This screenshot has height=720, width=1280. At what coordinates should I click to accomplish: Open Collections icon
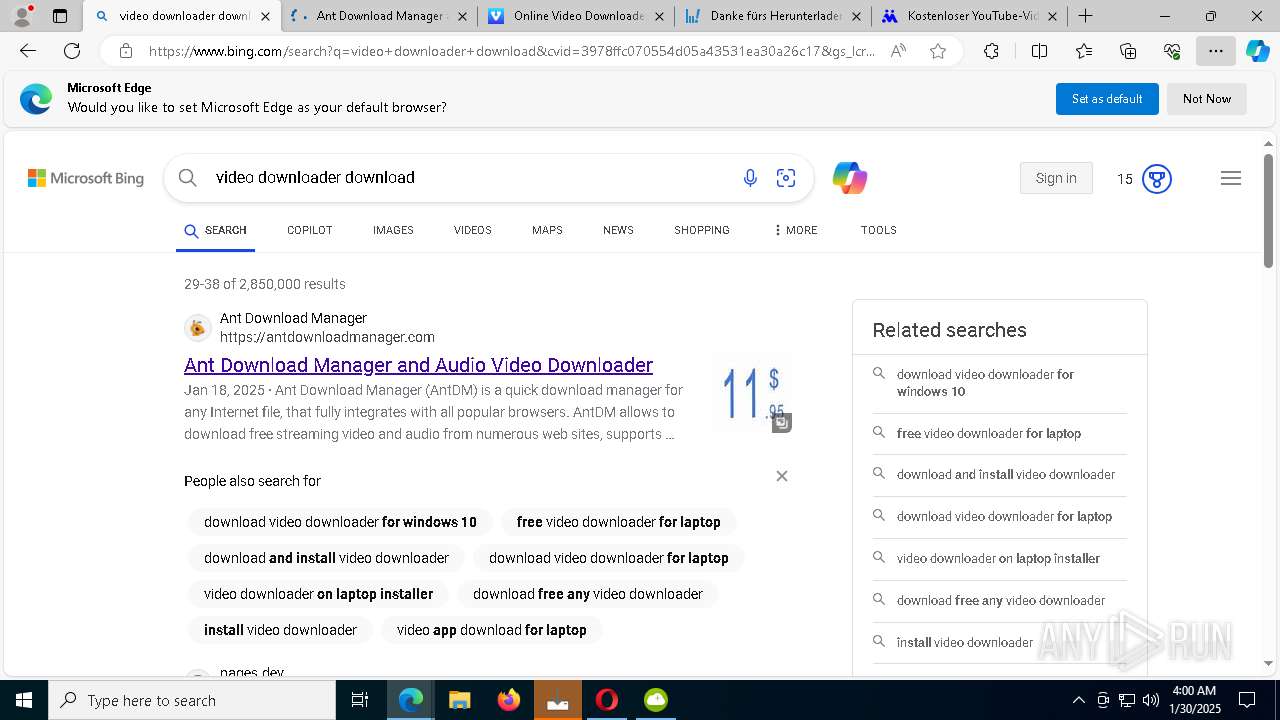[1128, 51]
